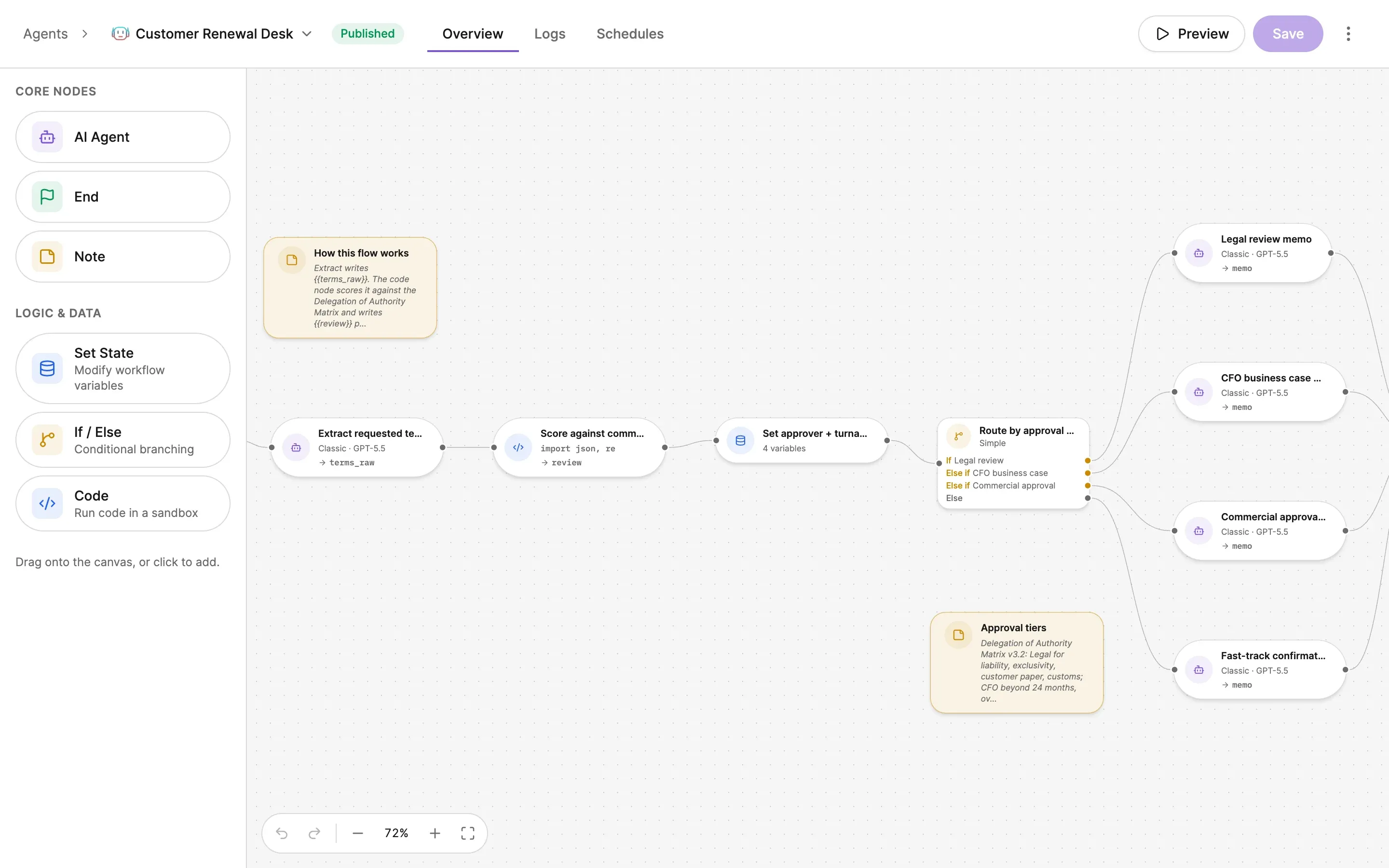This screenshot has width=1389, height=868.
Task: Click the Published status badge
Action: click(x=368, y=34)
